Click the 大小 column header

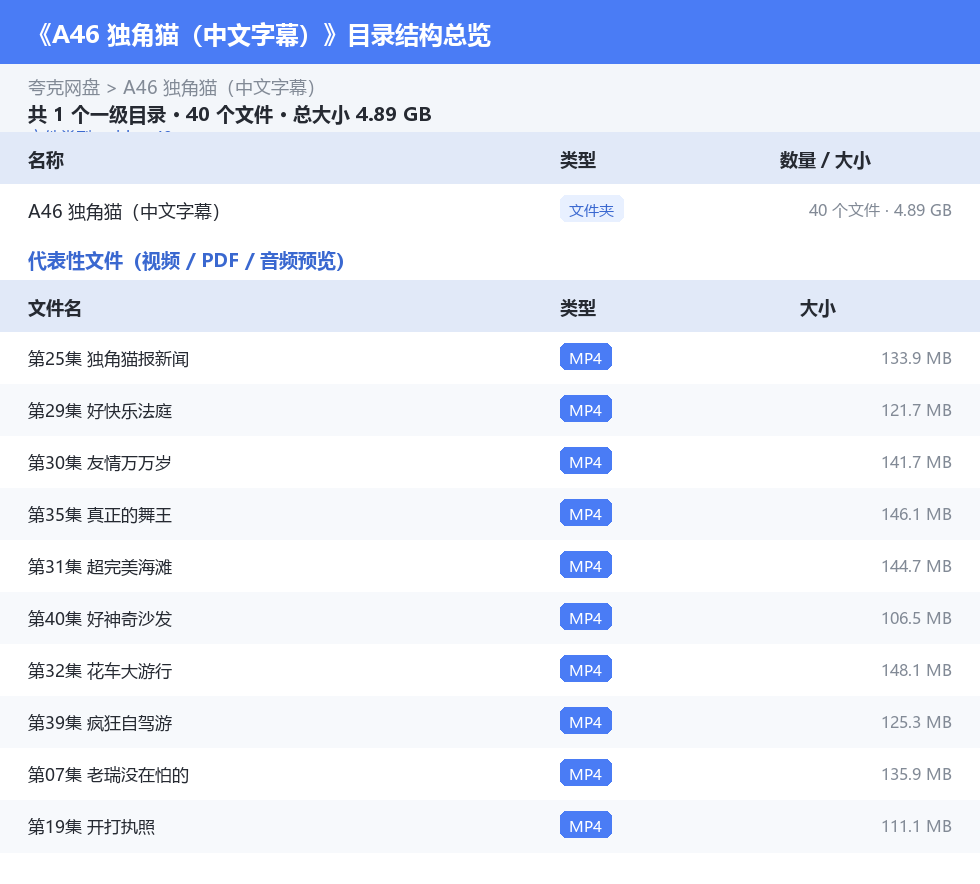(818, 308)
